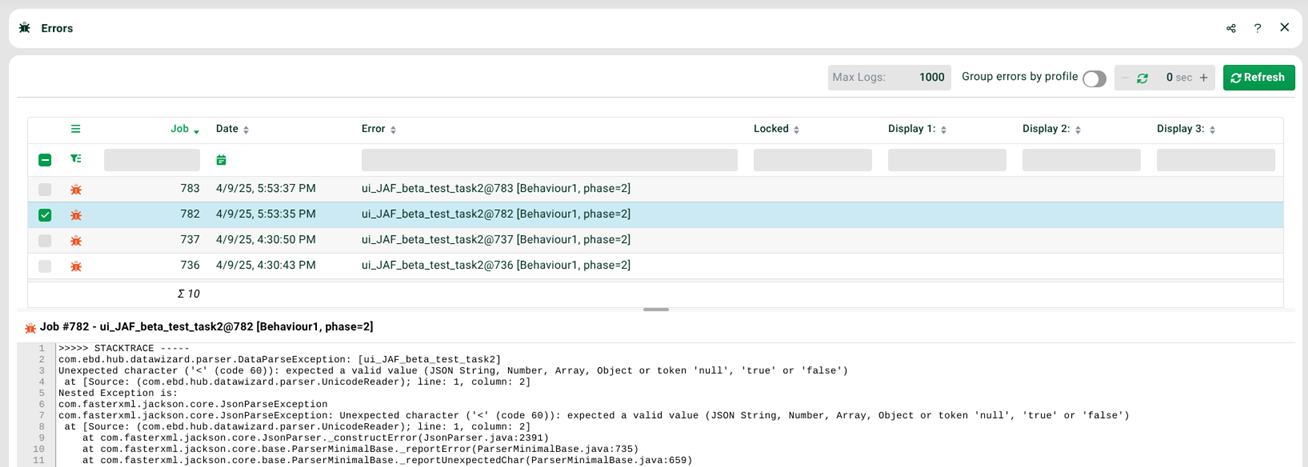The image size is (1308, 467).
Task: Click the bug icon of job 737
Action: [76, 241]
